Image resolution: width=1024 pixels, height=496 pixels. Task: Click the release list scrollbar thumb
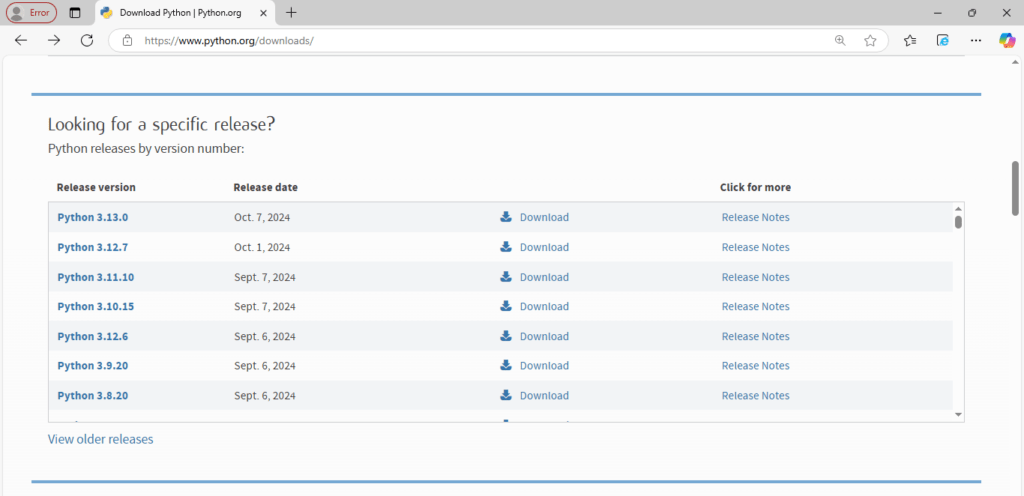pos(958,222)
